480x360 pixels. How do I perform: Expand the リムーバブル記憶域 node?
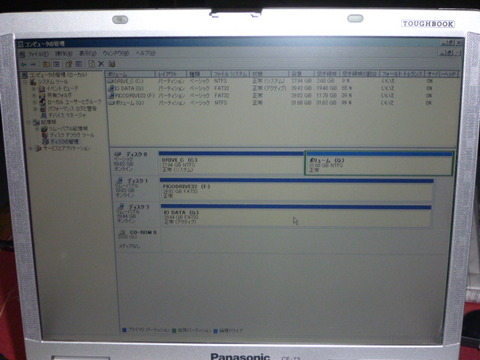(x=37, y=129)
